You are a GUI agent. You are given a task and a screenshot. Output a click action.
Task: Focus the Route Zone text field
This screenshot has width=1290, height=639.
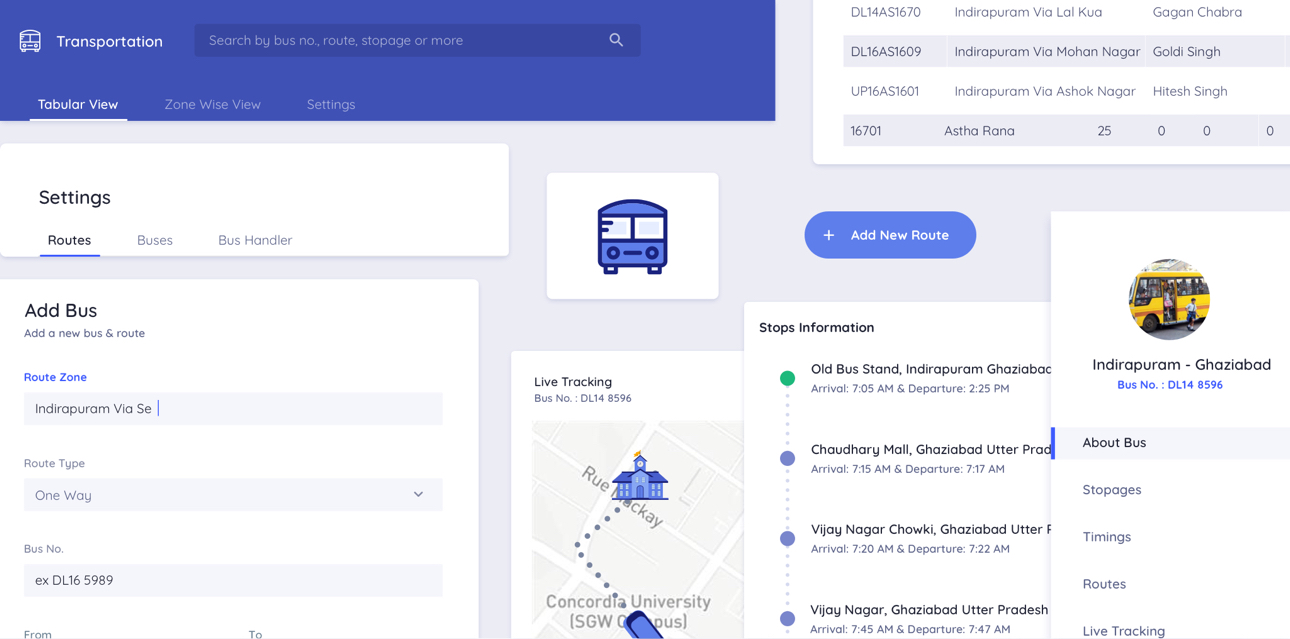click(x=233, y=408)
